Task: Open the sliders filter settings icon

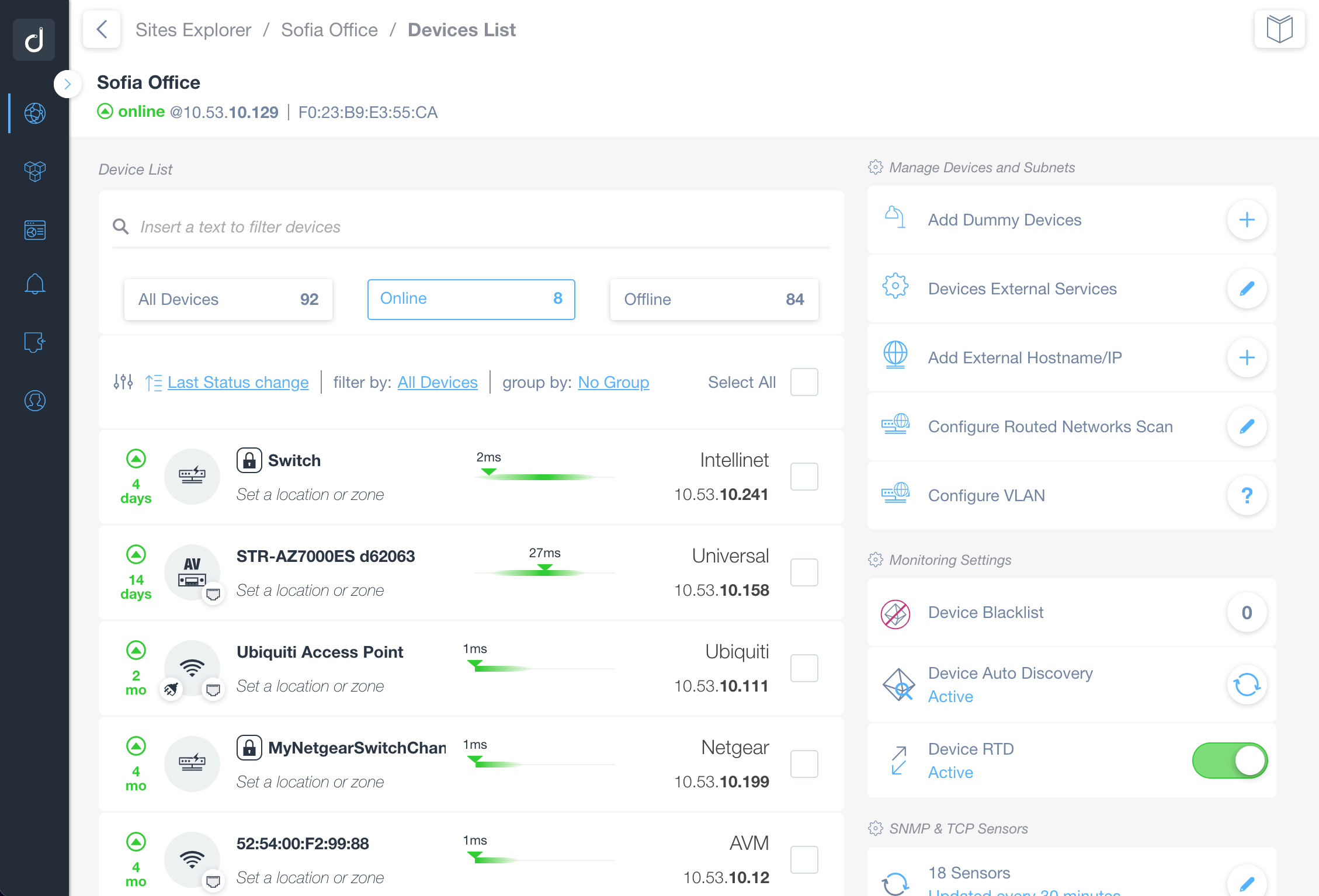Action: click(123, 382)
